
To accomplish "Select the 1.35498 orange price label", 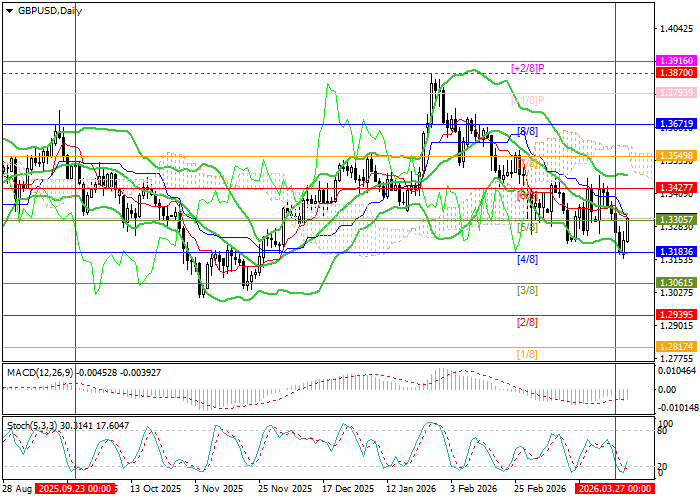I will click(676, 156).
